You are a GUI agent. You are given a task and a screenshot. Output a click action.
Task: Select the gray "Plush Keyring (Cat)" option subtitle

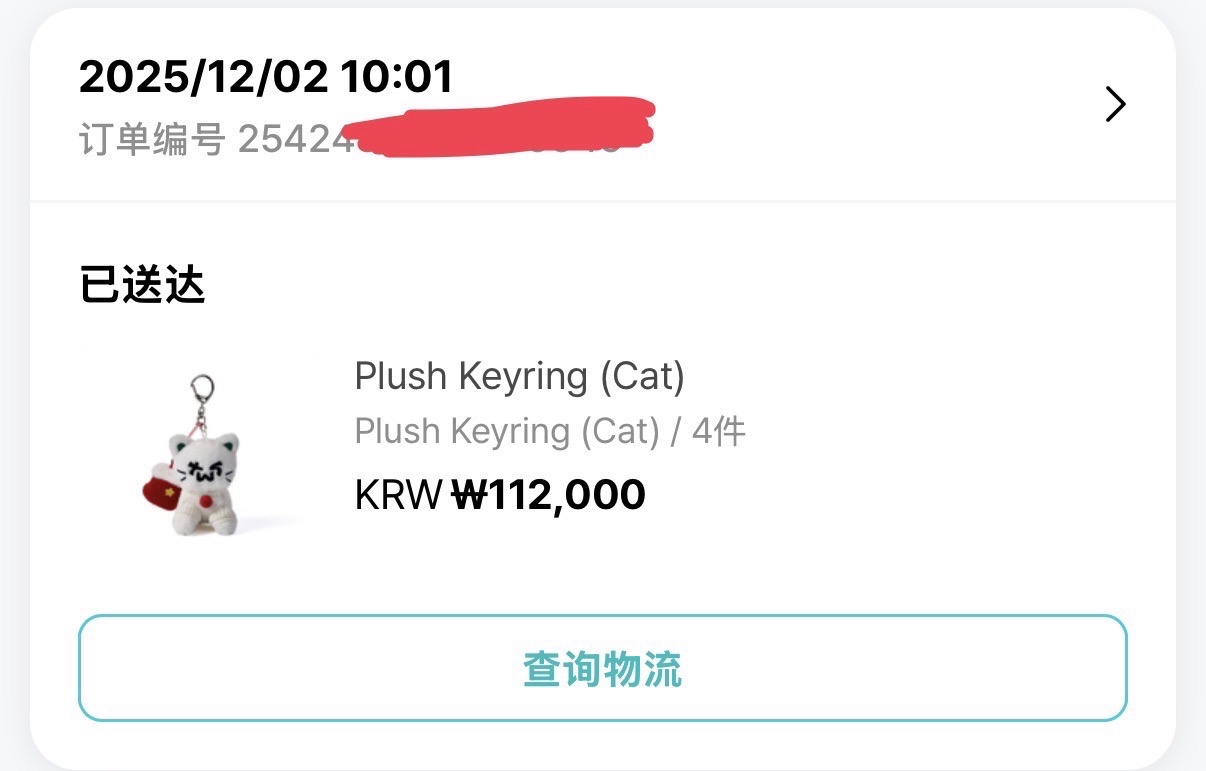[507, 432]
